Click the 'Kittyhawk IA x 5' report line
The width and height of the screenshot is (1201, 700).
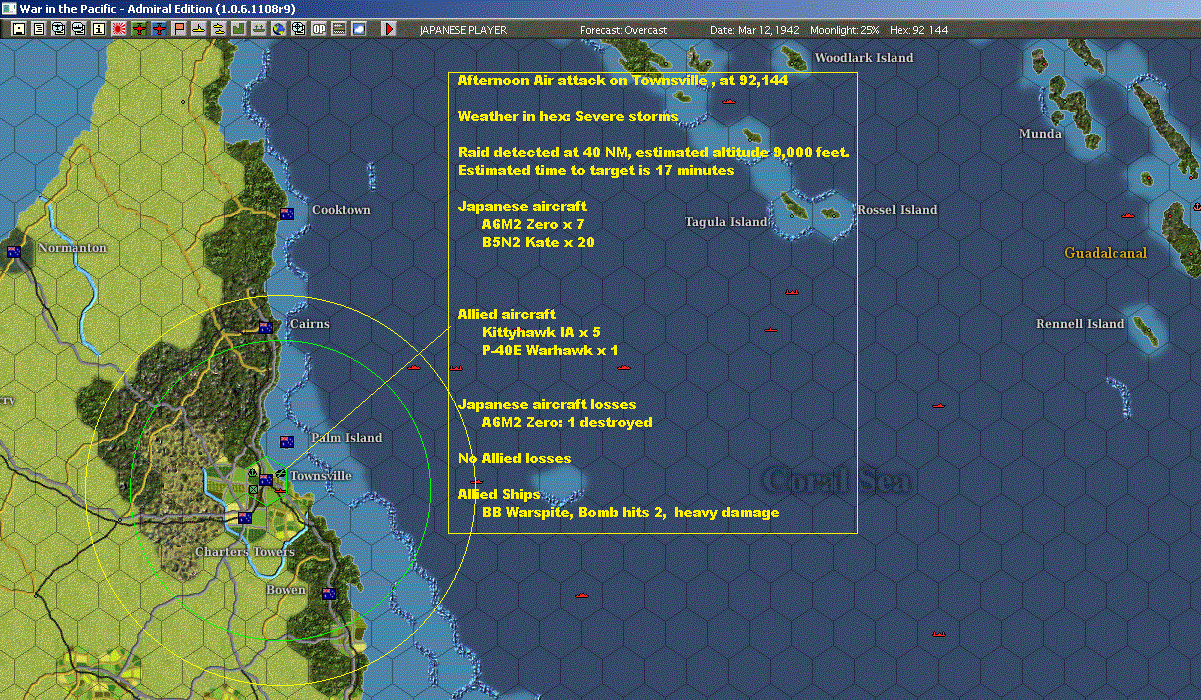pos(541,333)
